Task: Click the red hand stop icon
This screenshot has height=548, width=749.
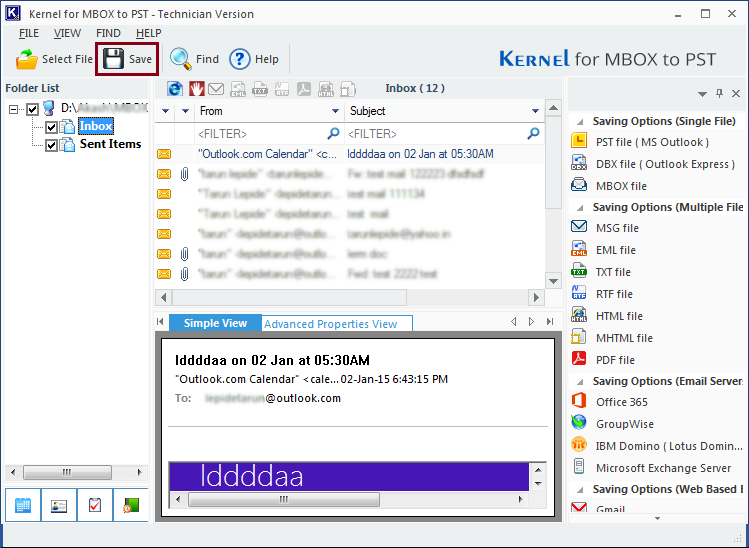Action: click(196, 88)
